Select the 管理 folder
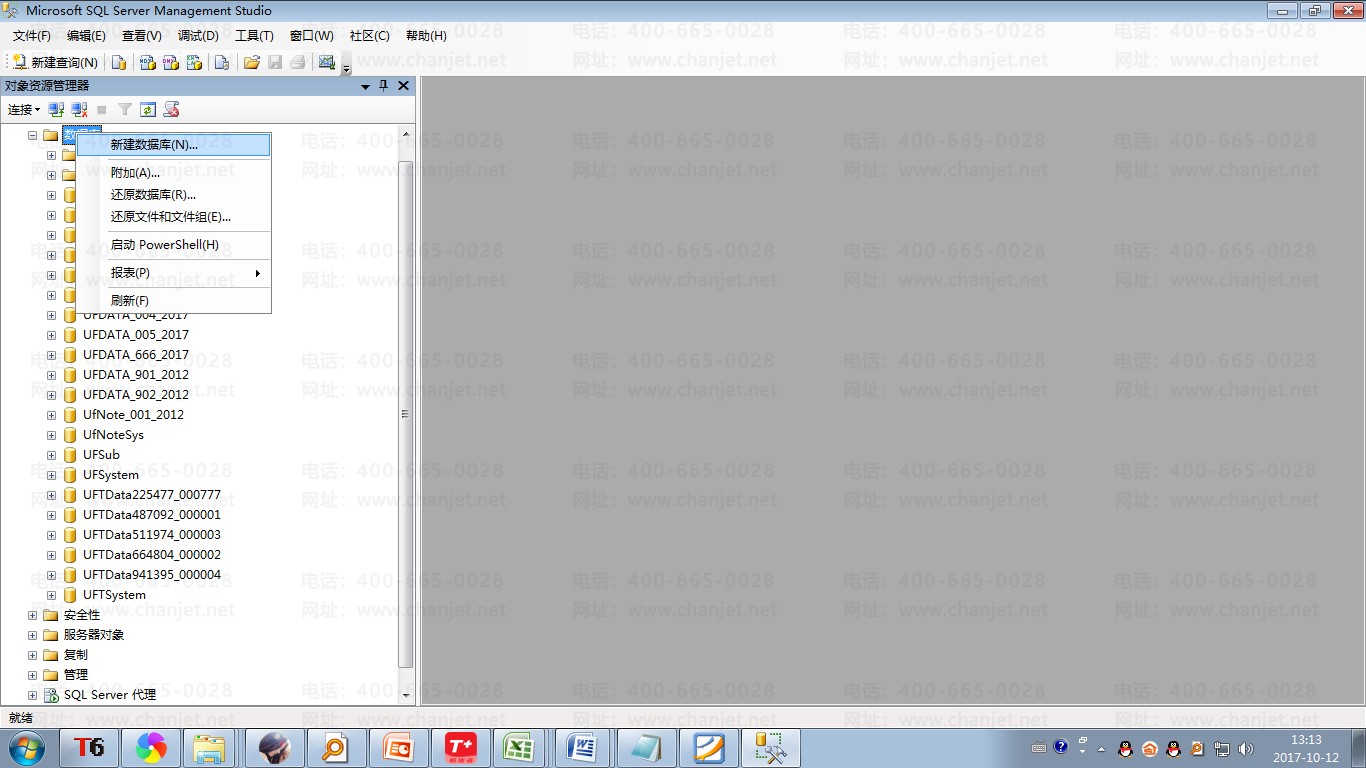The width and height of the screenshot is (1366, 768). click(75, 675)
